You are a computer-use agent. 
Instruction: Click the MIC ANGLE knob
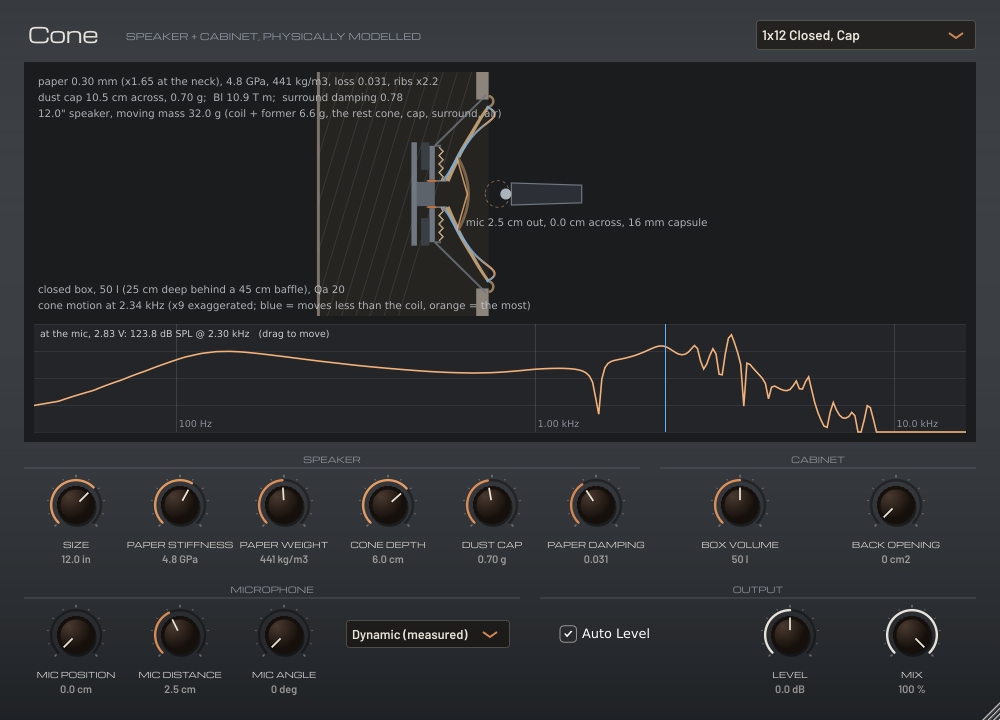284,635
